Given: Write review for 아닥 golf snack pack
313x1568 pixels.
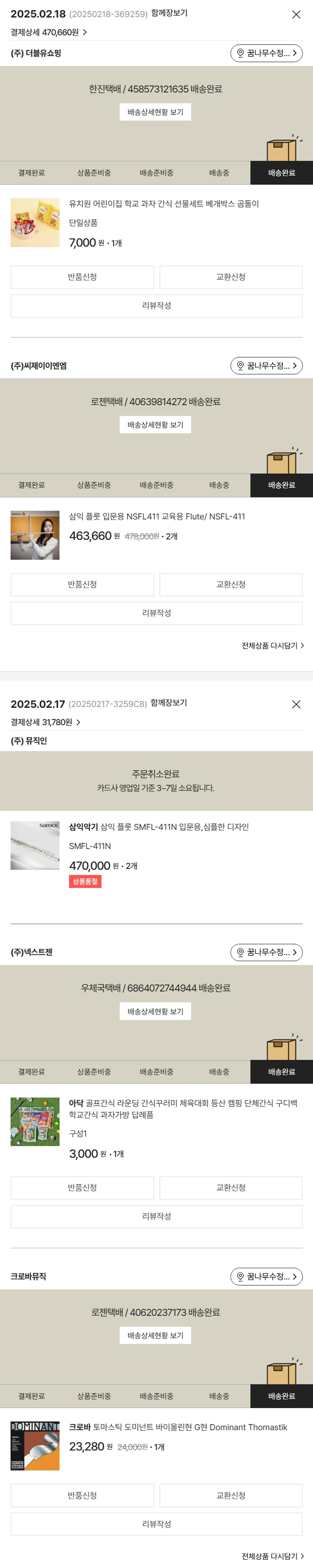Looking at the screenshot, I should tap(156, 1216).
